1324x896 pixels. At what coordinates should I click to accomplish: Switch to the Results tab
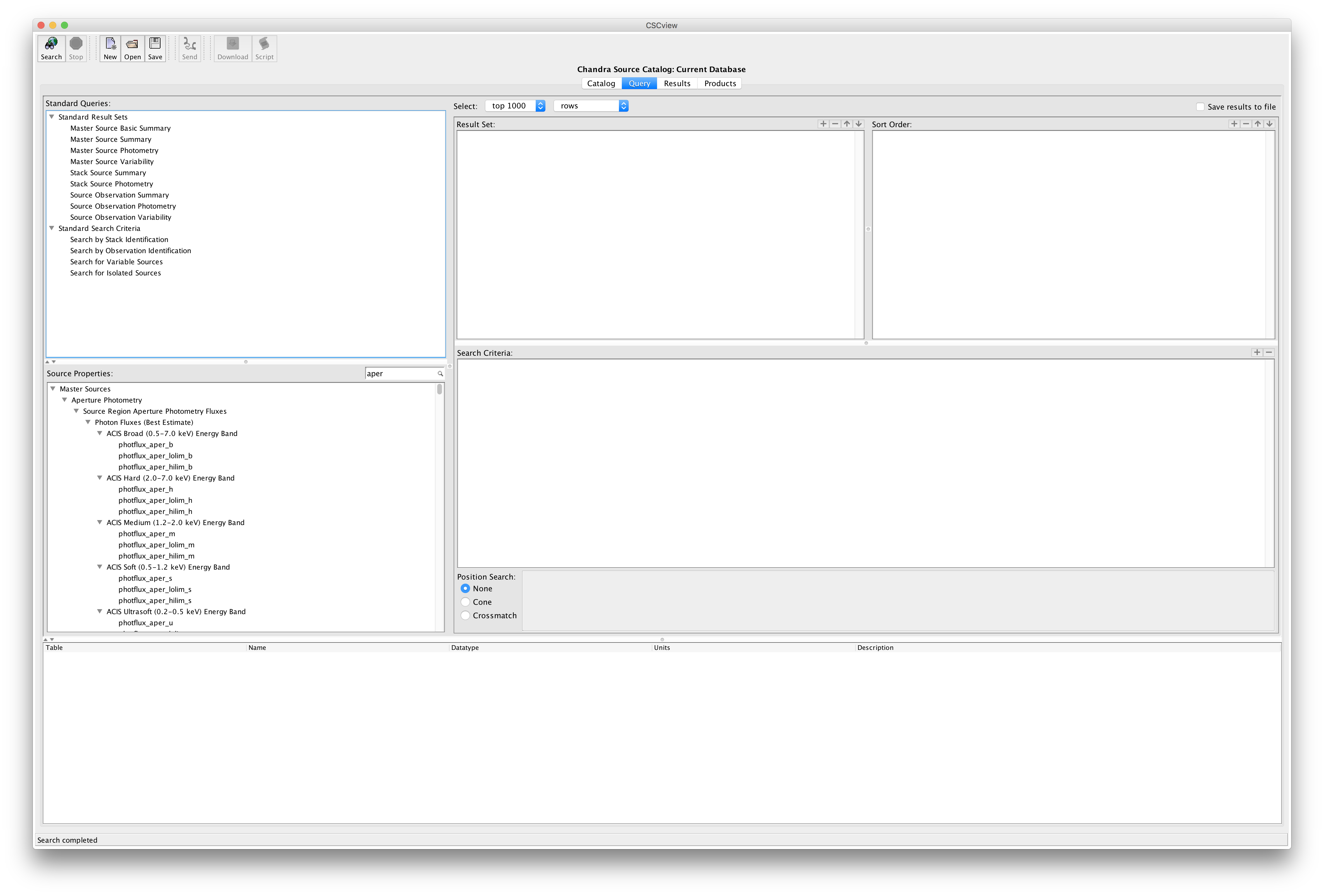point(677,83)
